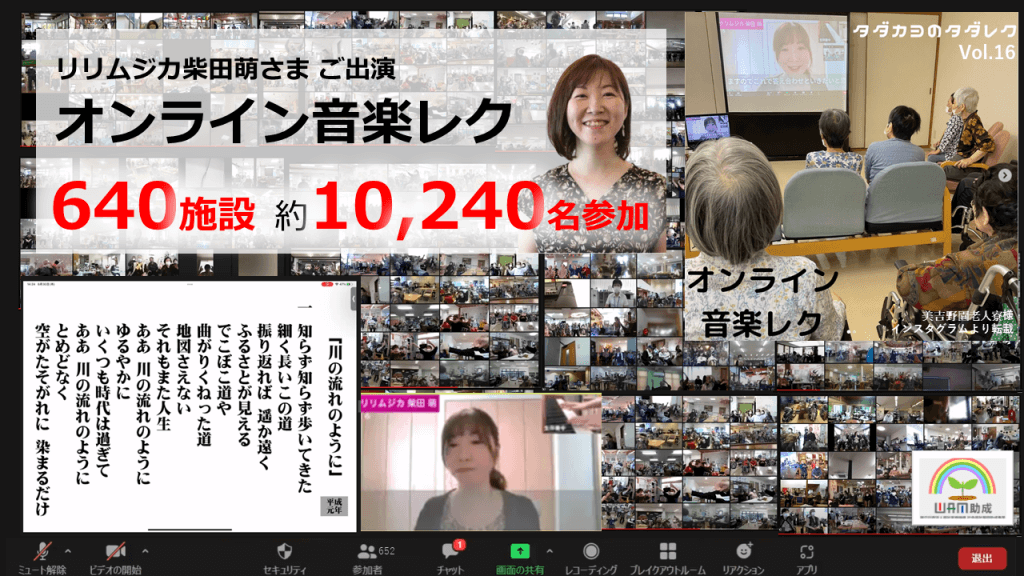Expand share options arrow beside 画面の共有
Screen dimensions: 1024x576
(x=547, y=550)
